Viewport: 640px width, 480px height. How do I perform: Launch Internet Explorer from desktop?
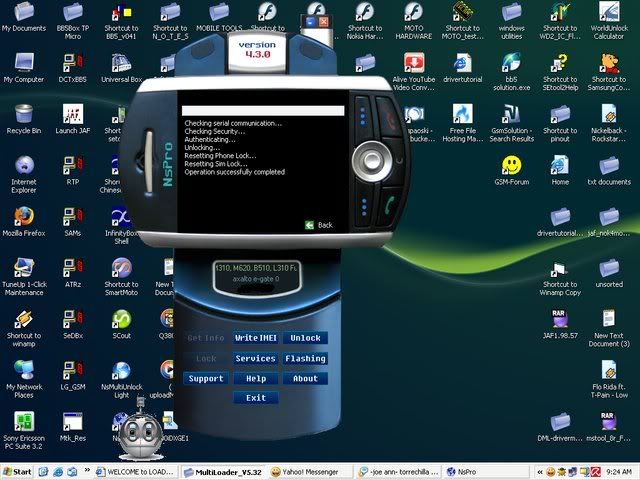click(x=24, y=174)
